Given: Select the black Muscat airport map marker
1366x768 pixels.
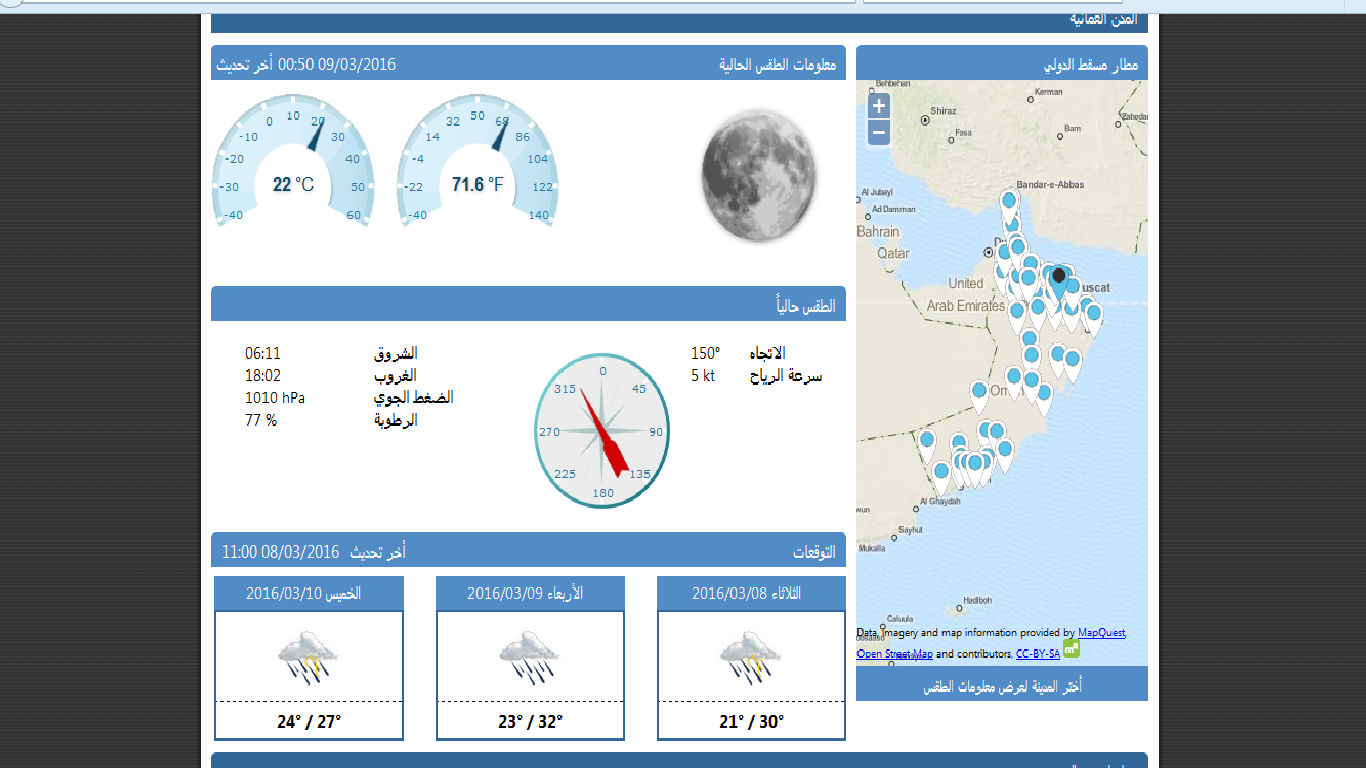Looking at the screenshot, I should [1059, 278].
